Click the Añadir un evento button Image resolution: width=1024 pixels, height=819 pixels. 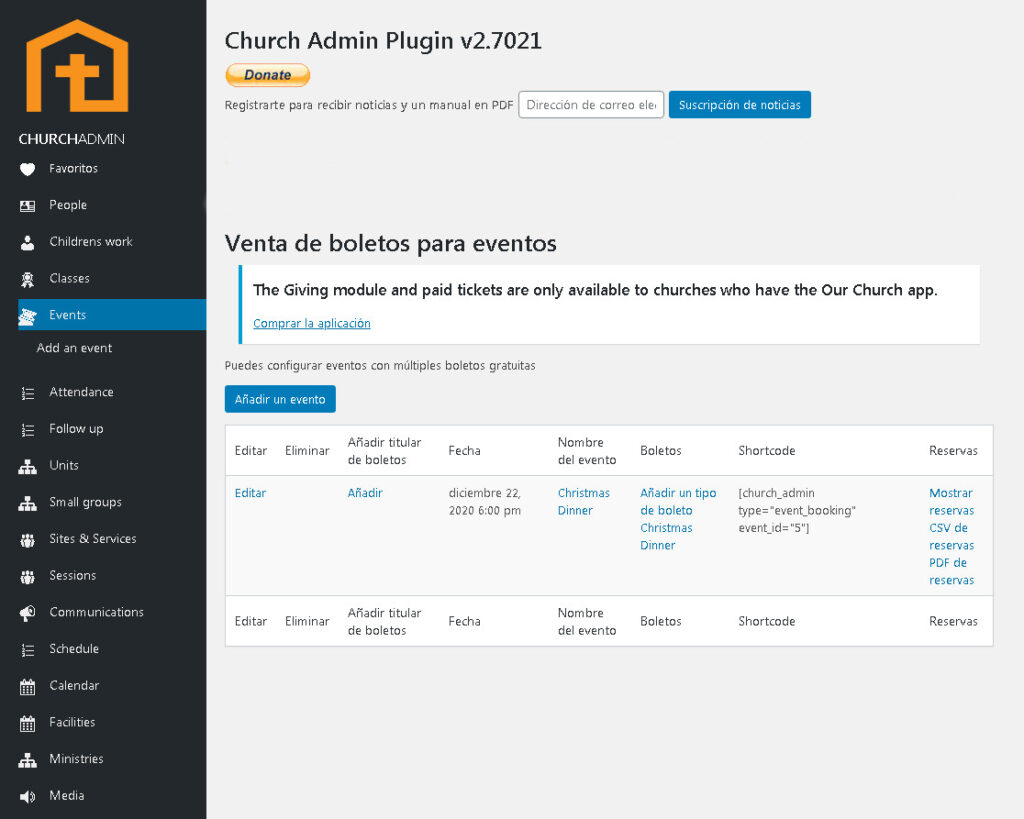click(280, 399)
